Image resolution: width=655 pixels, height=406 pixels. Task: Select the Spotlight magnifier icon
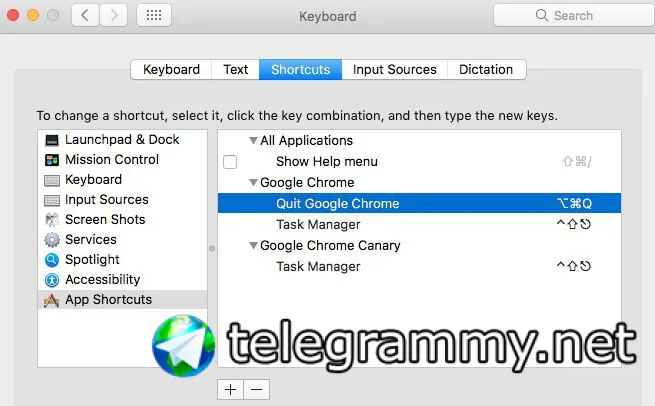(52, 260)
